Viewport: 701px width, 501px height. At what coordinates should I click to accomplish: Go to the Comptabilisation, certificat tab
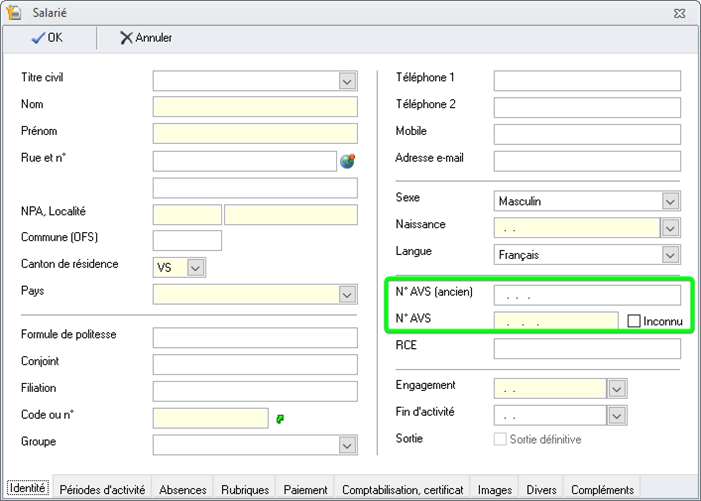coord(402,490)
